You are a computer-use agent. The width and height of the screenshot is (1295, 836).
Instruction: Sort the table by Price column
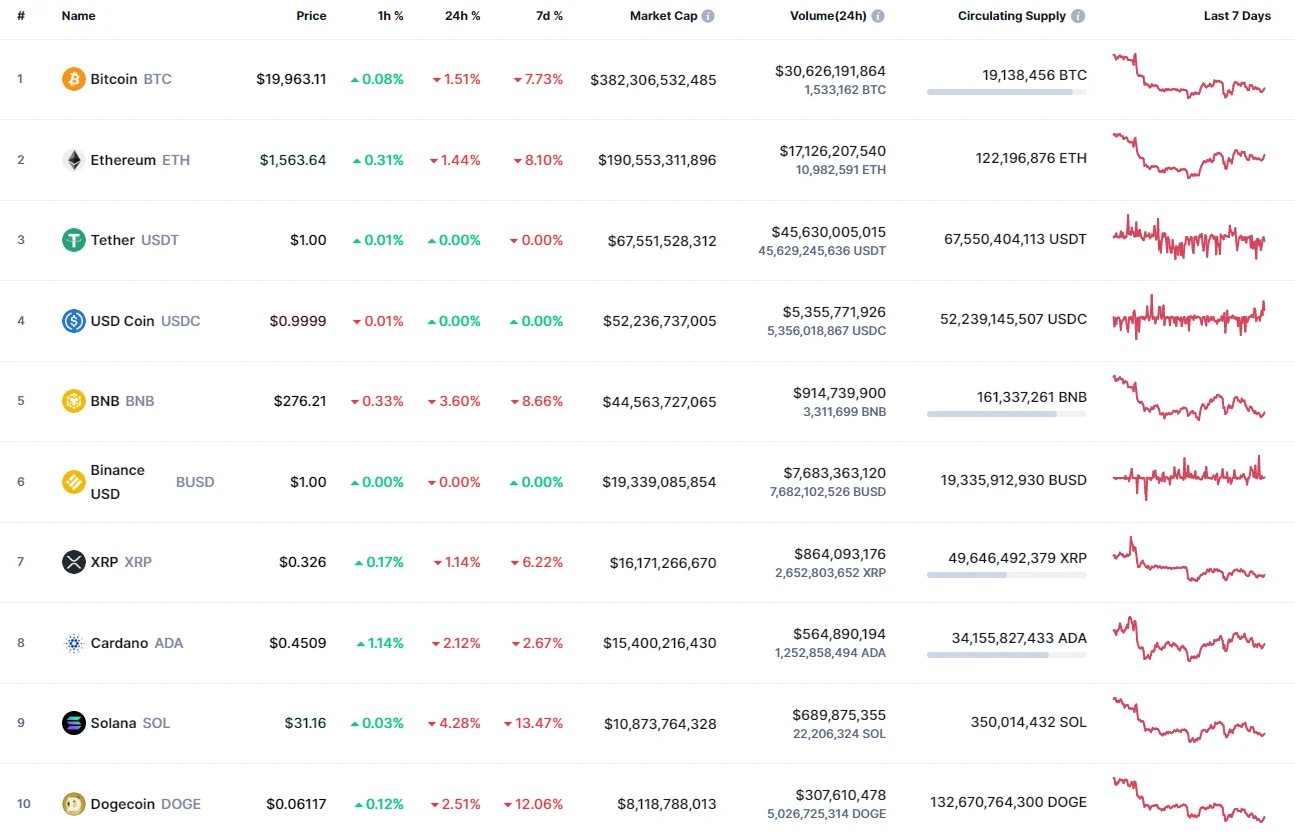311,15
